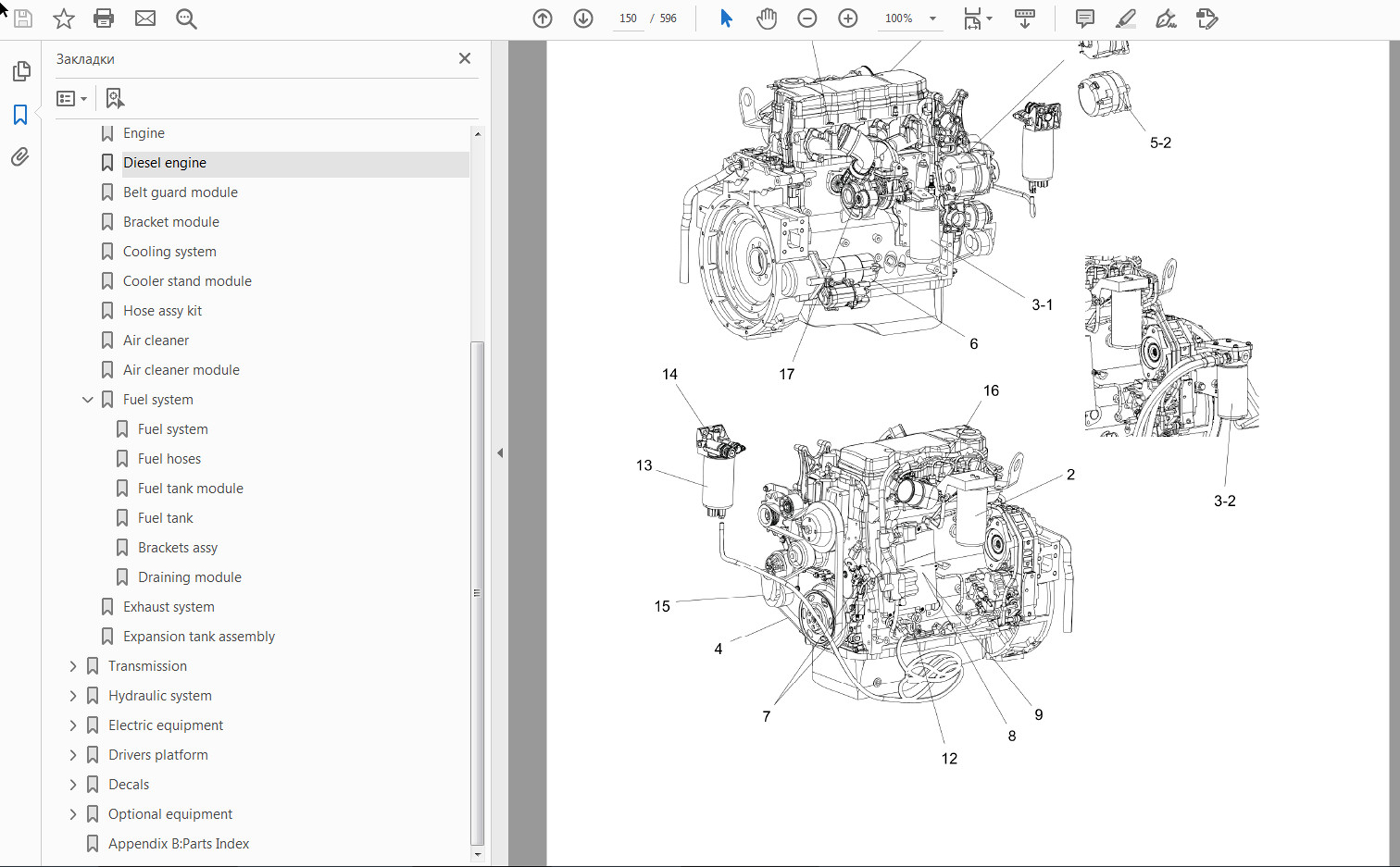Open the Attachments paperclip panel
The height and width of the screenshot is (867, 1400).
20,157
